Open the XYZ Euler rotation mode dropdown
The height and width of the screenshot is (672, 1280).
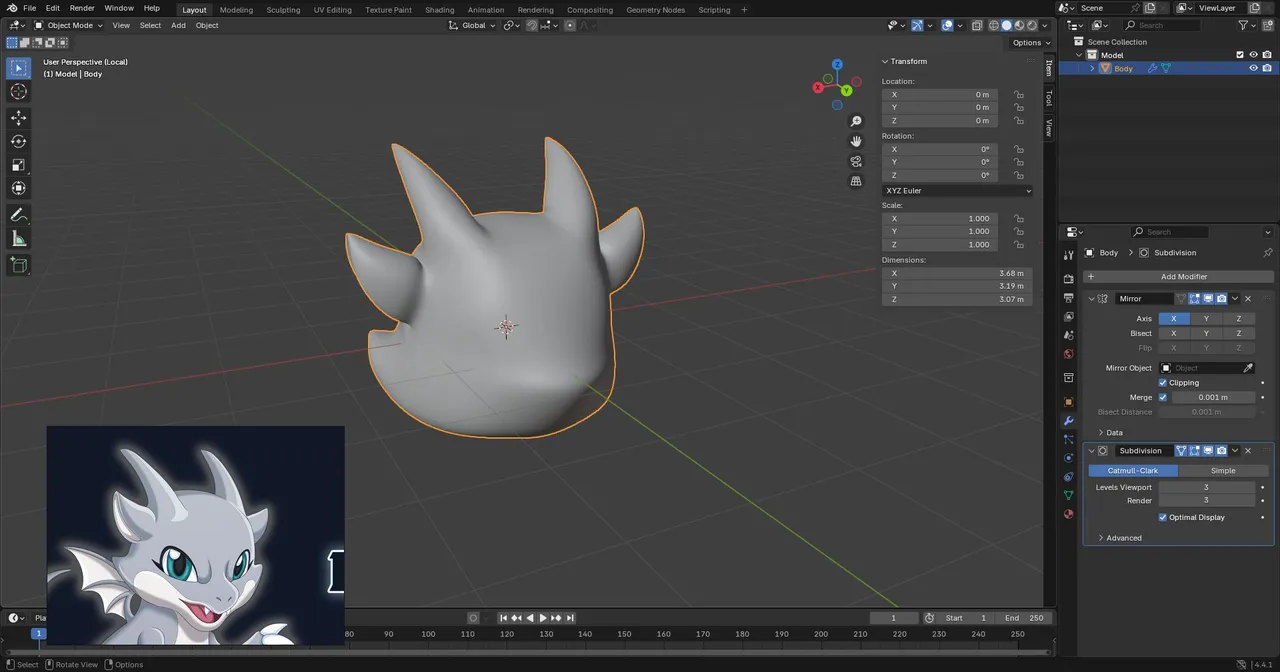pos(957,190)
